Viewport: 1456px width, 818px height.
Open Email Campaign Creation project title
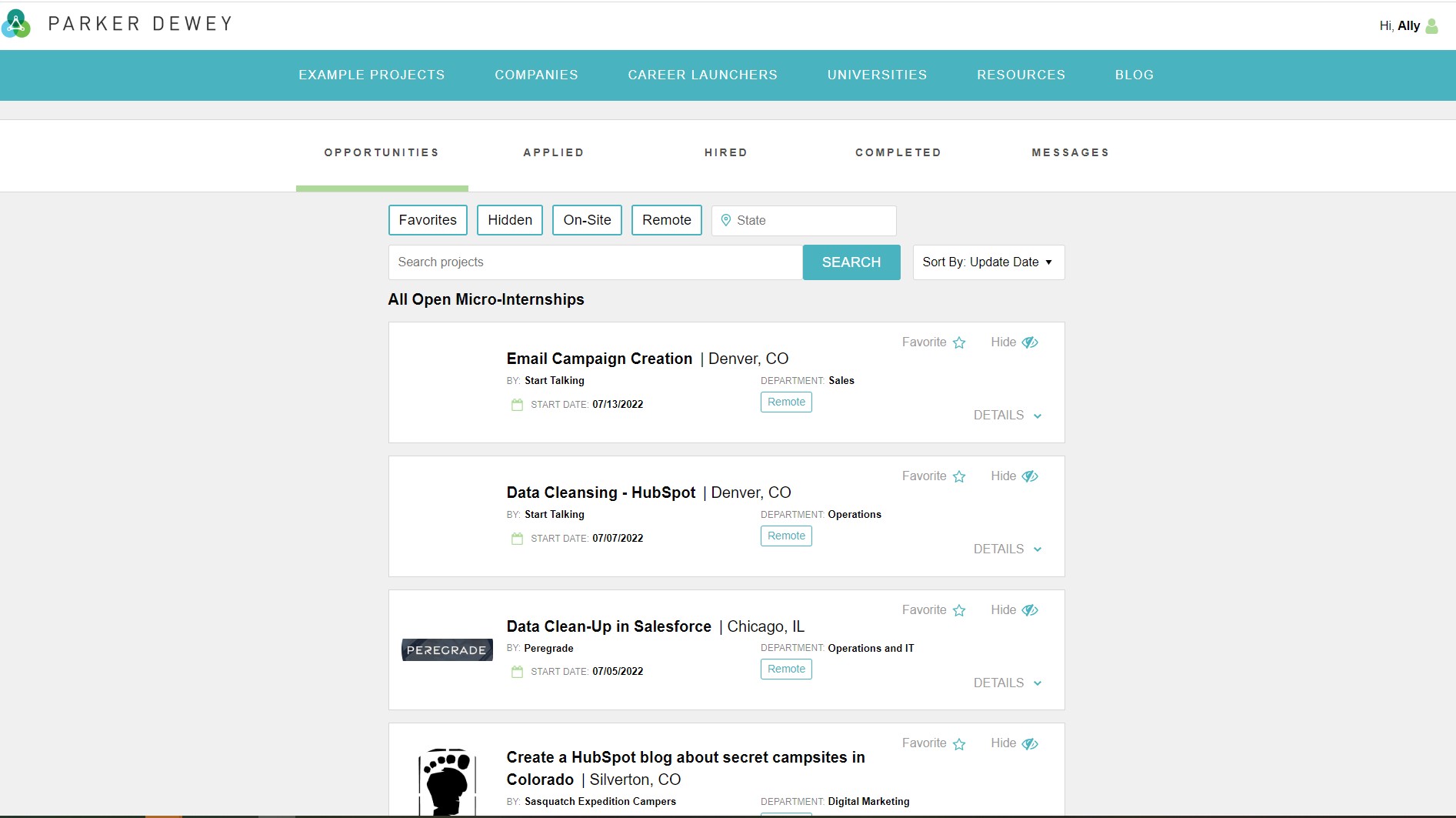coord(599,359)
